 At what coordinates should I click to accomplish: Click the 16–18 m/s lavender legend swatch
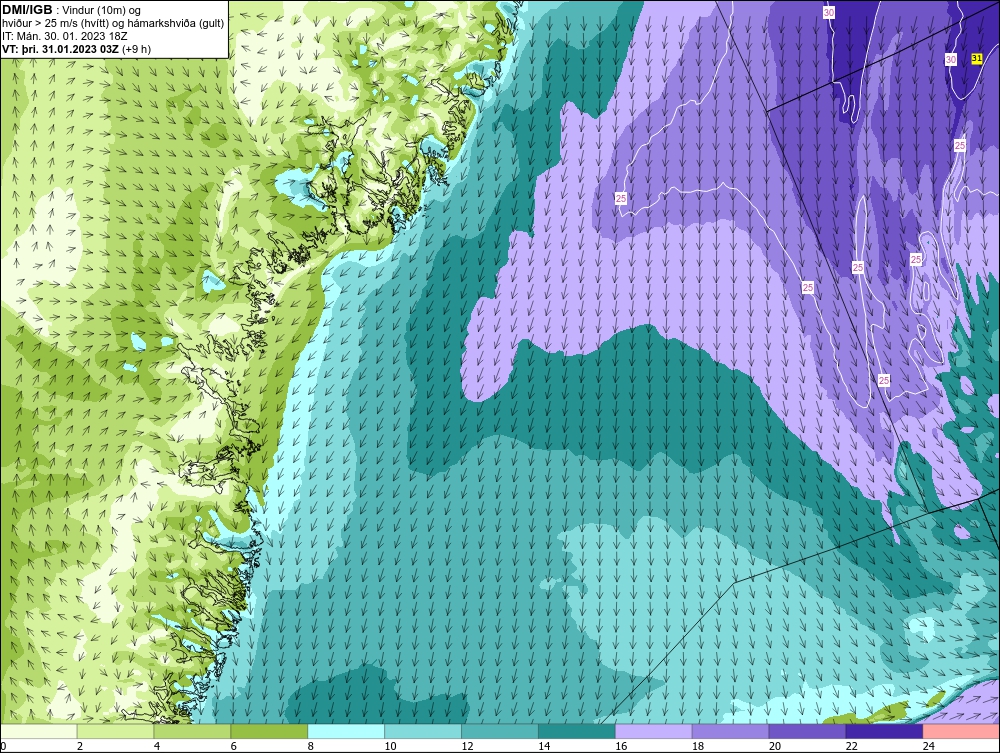coord(654,731)
